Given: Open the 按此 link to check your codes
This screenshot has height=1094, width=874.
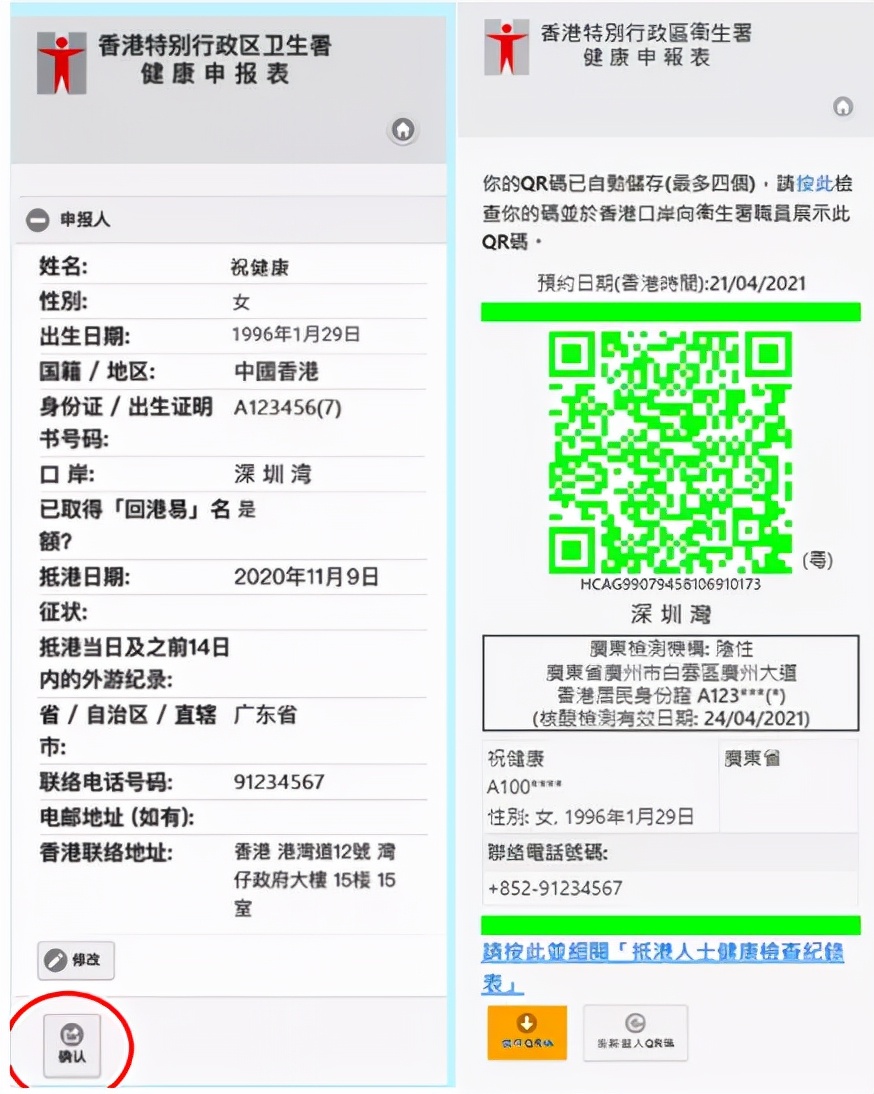Looking at the screenshot, I should coord(815,183).
